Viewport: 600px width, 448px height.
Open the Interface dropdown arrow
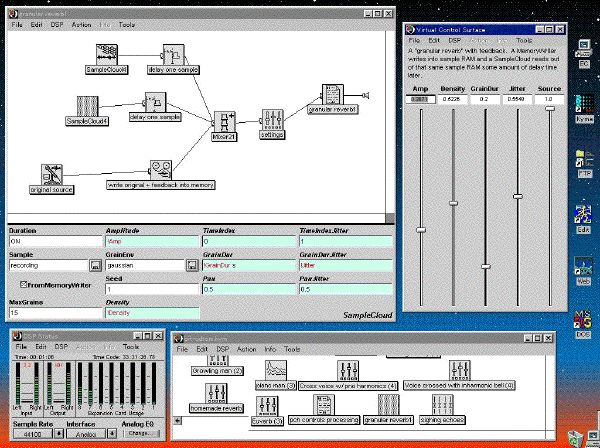click(112, 433)
